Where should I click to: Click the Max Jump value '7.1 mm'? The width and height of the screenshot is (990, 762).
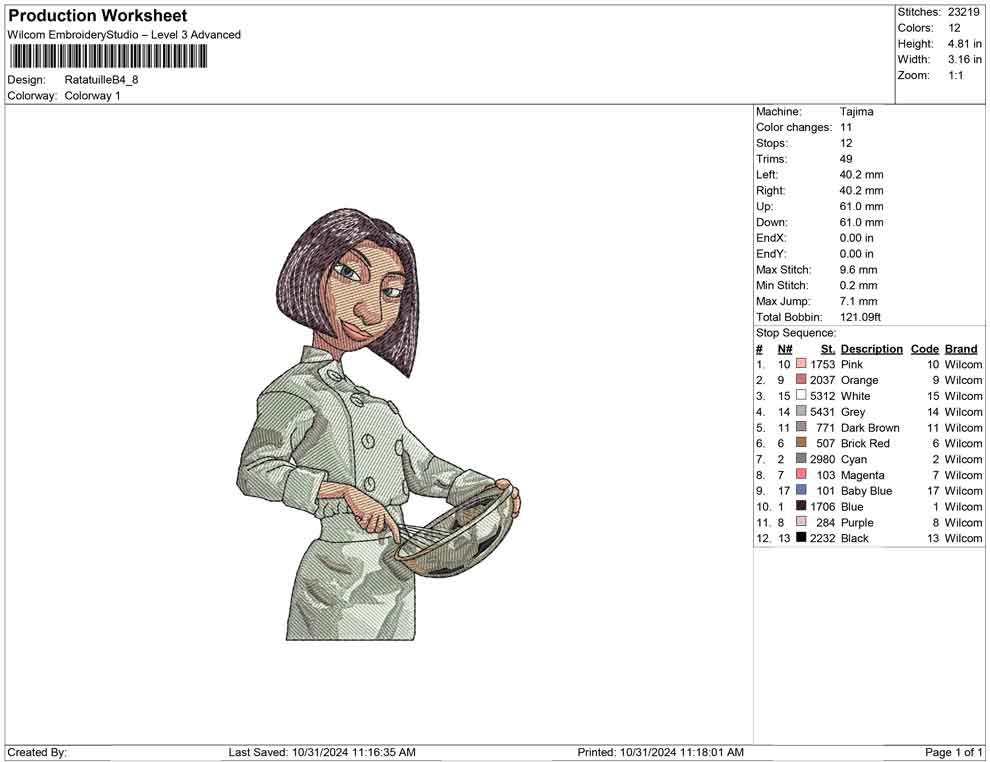pyautogui.click(x=859, y=301)
